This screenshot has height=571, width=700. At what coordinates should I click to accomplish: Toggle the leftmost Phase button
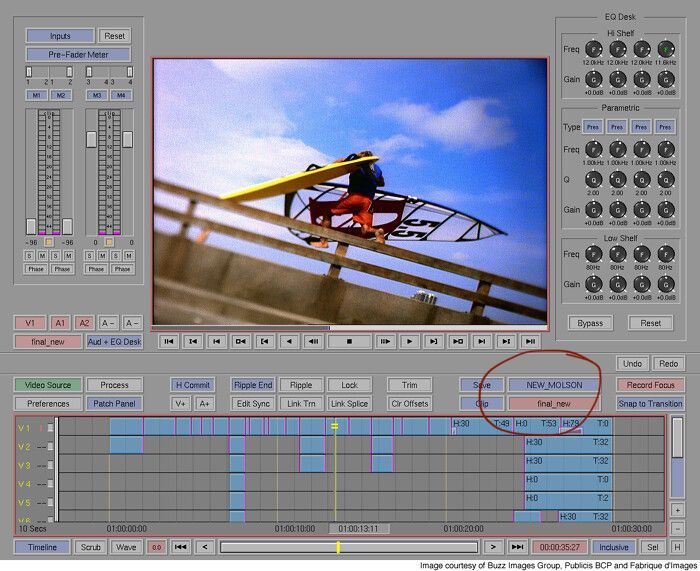pos(36,269)
